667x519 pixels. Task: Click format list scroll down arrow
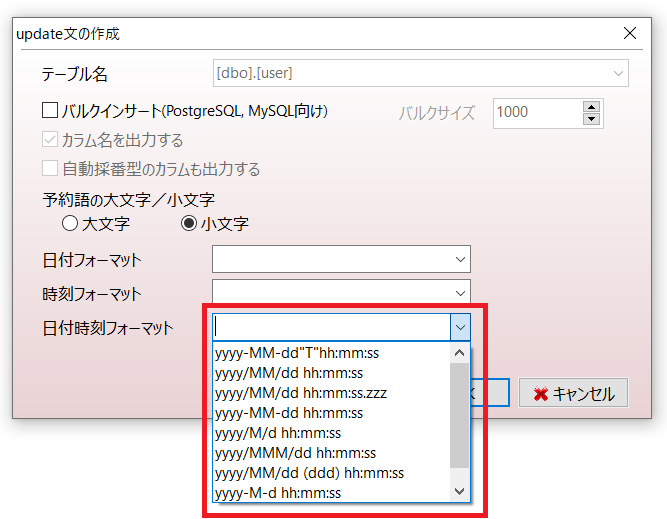coord(459,491)
